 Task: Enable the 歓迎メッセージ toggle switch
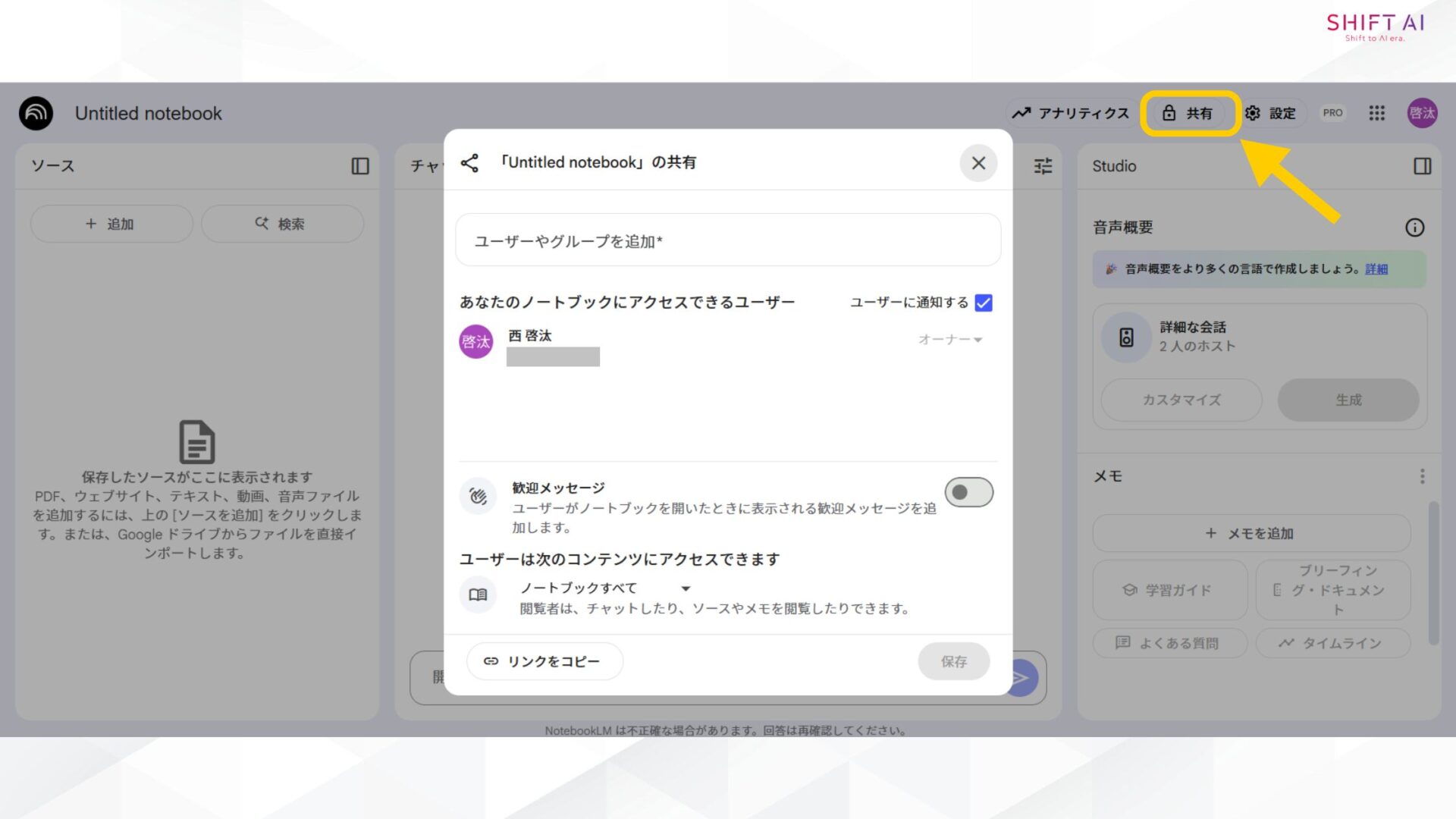pyautogui.click(x=968, y=492)
